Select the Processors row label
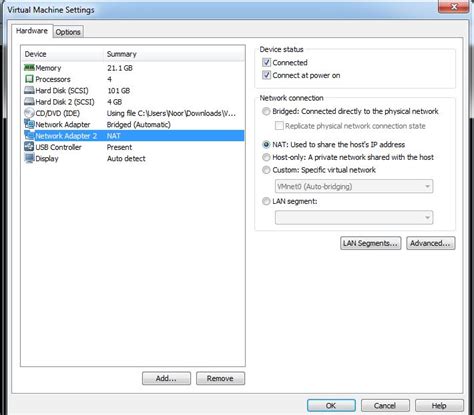 point(53,79)
